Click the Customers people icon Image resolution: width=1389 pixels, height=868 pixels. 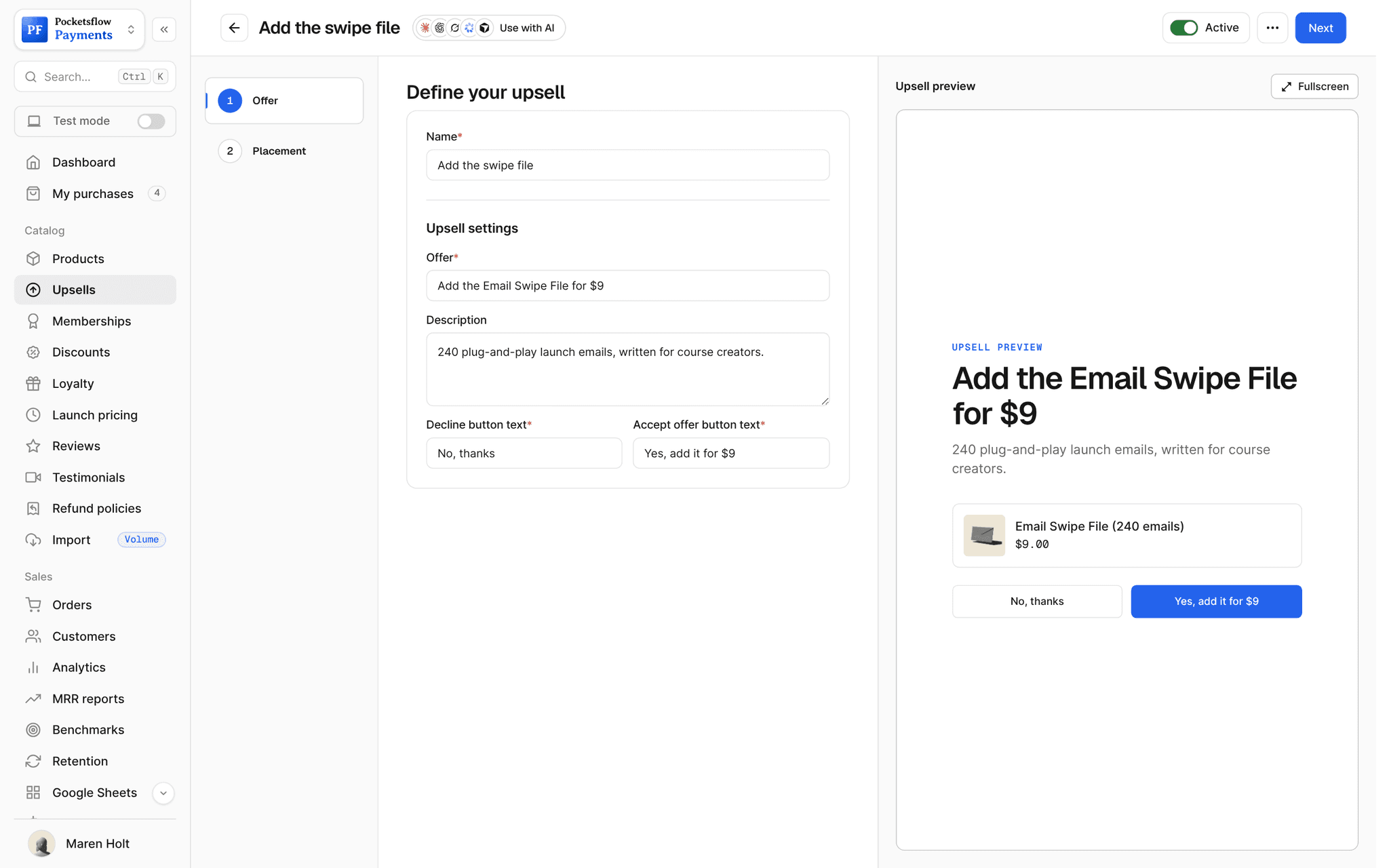tap(33, 635)
